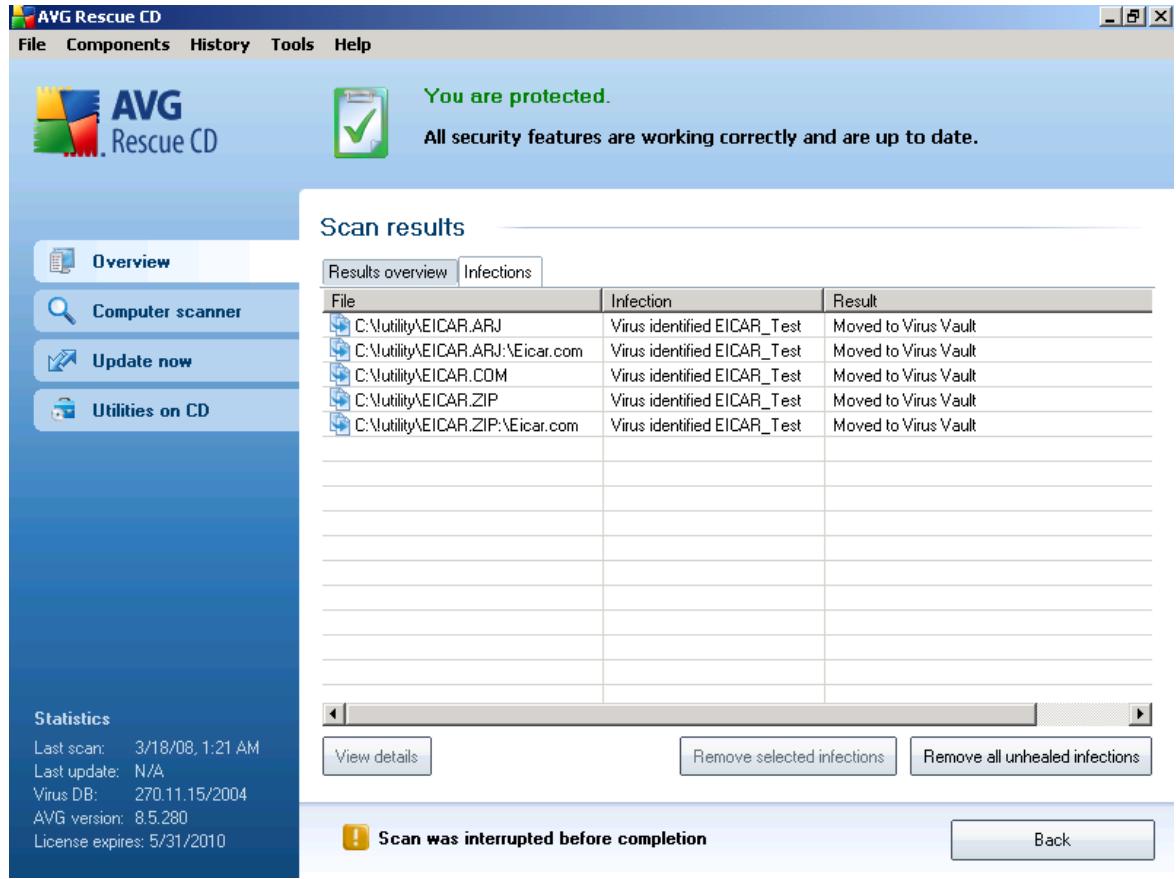
Task: Click the orange warning icon beside scan interrupted
Action: coord(356,837)
